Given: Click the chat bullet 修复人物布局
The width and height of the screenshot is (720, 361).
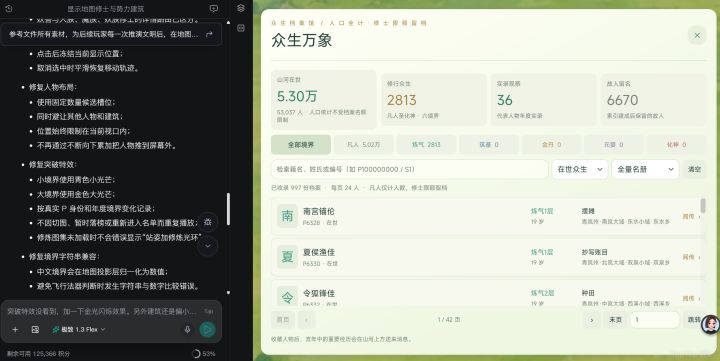Looking at the screenshot, I should [x=52, y=87].
